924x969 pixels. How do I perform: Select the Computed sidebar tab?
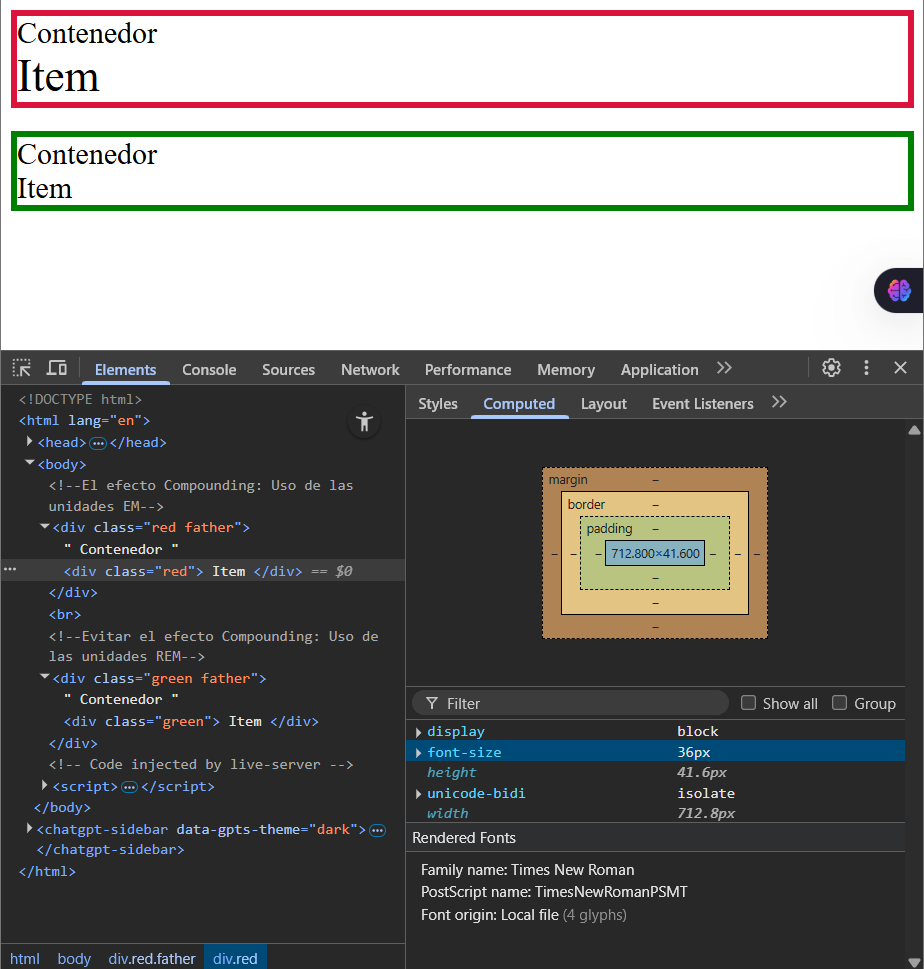pos(519,404)
